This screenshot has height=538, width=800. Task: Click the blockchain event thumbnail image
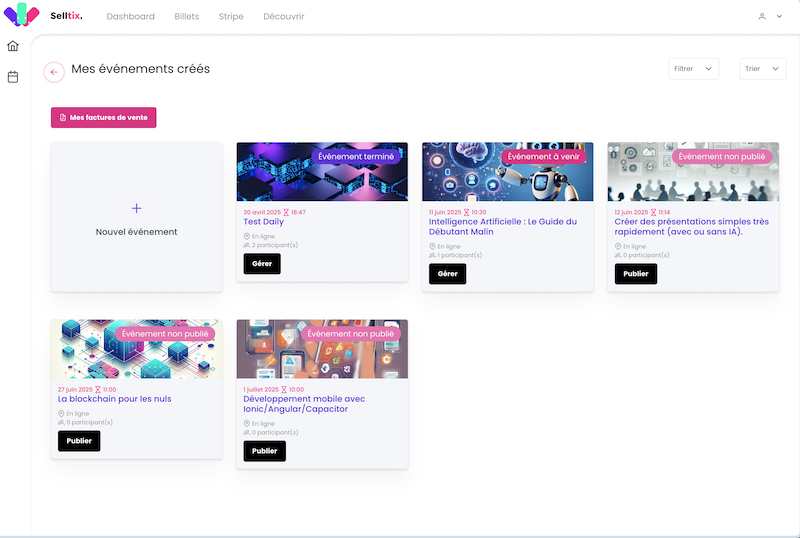point(136,349)
